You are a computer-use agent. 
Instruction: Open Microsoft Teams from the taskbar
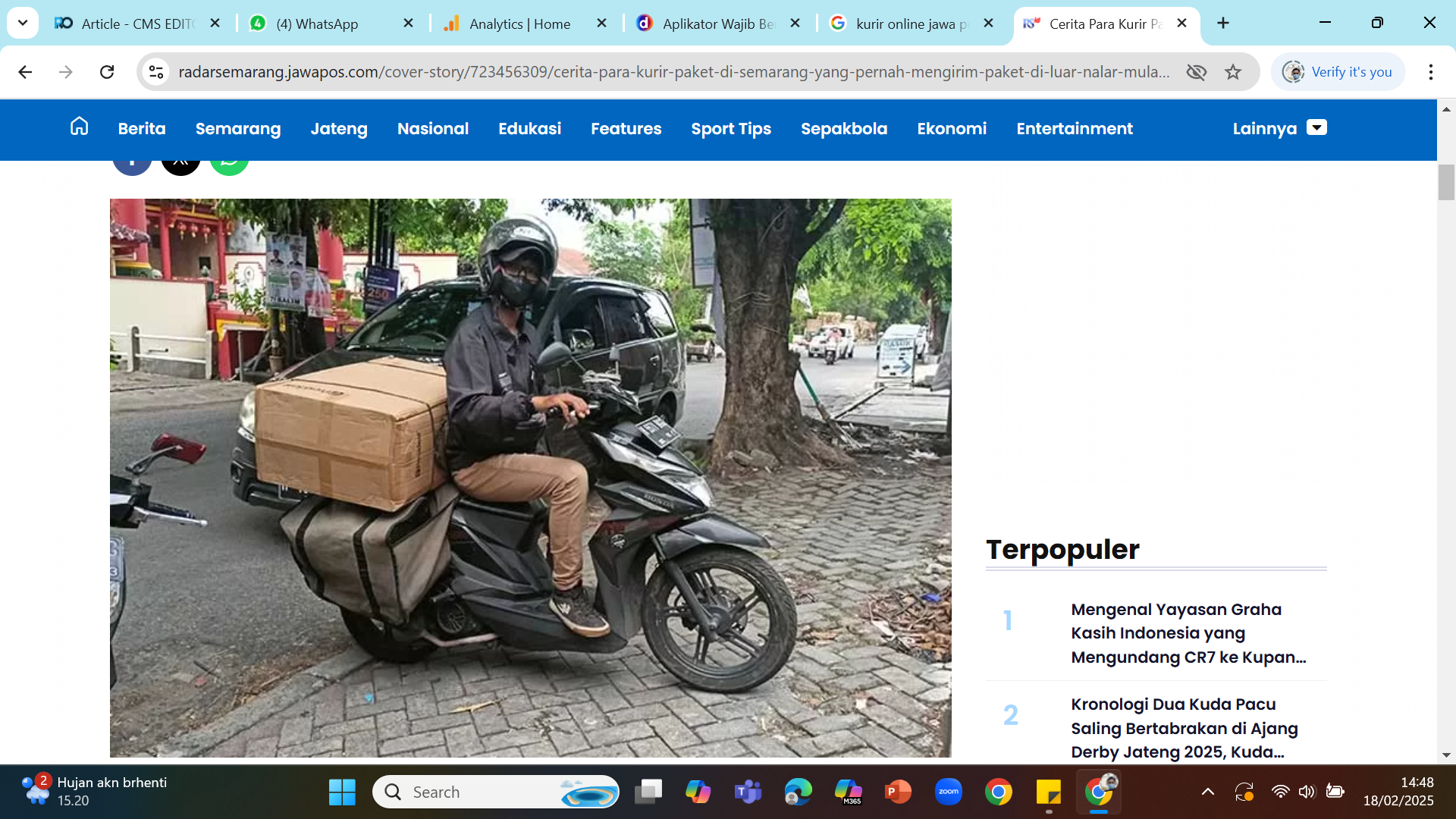pyautogui.click(x=749, y=791)
